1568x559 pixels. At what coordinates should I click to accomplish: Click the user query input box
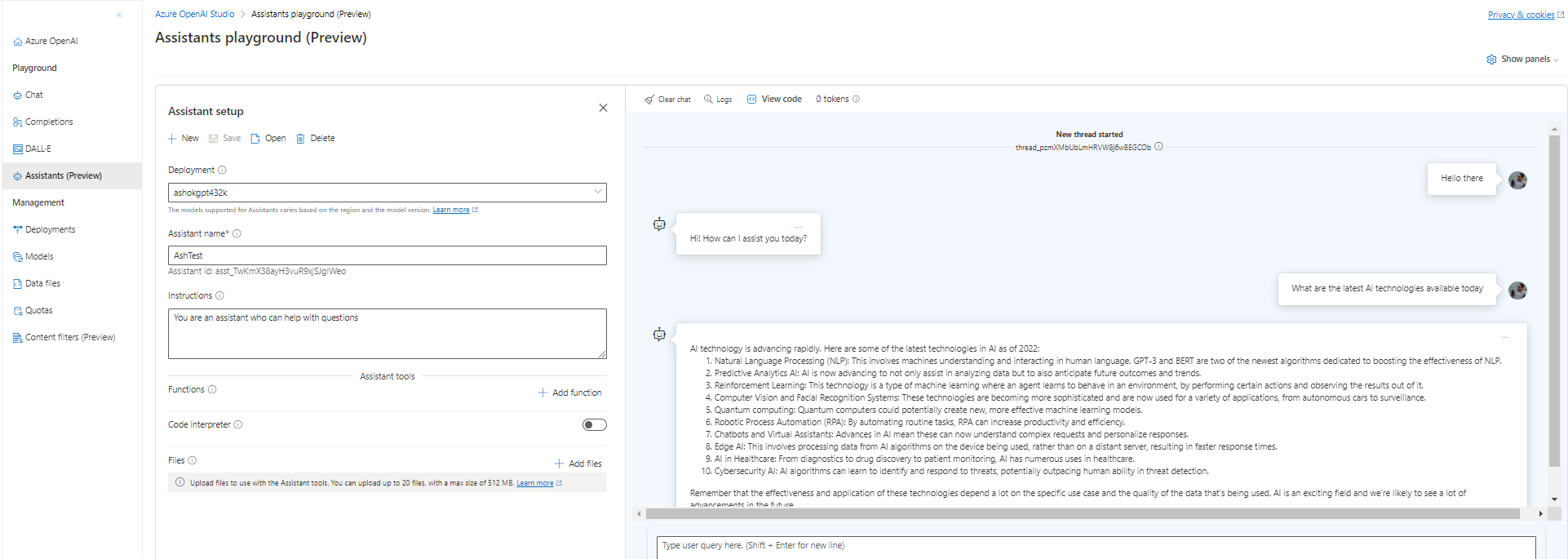1096,547
